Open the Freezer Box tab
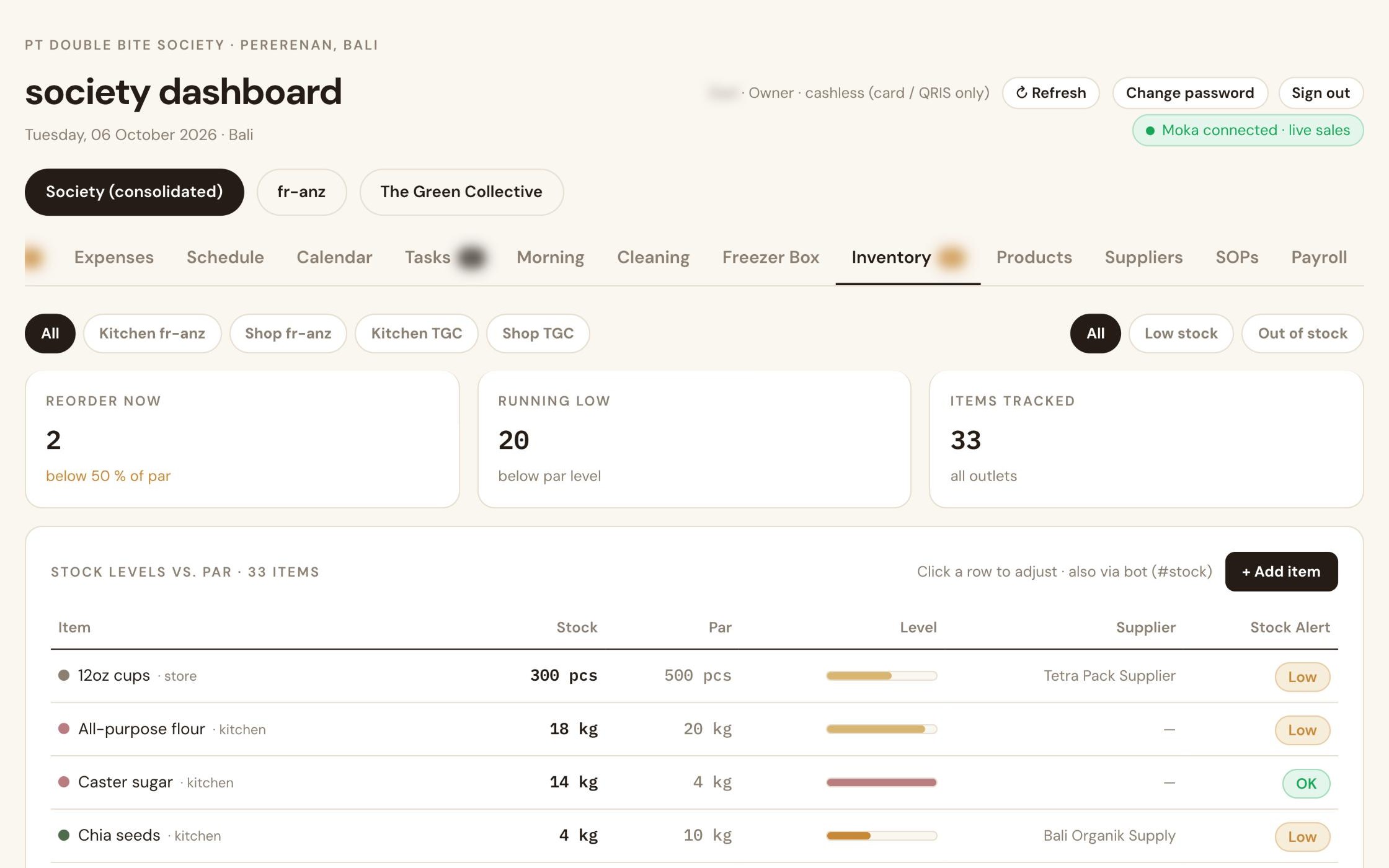1389x868 pixels. (771, 257)
